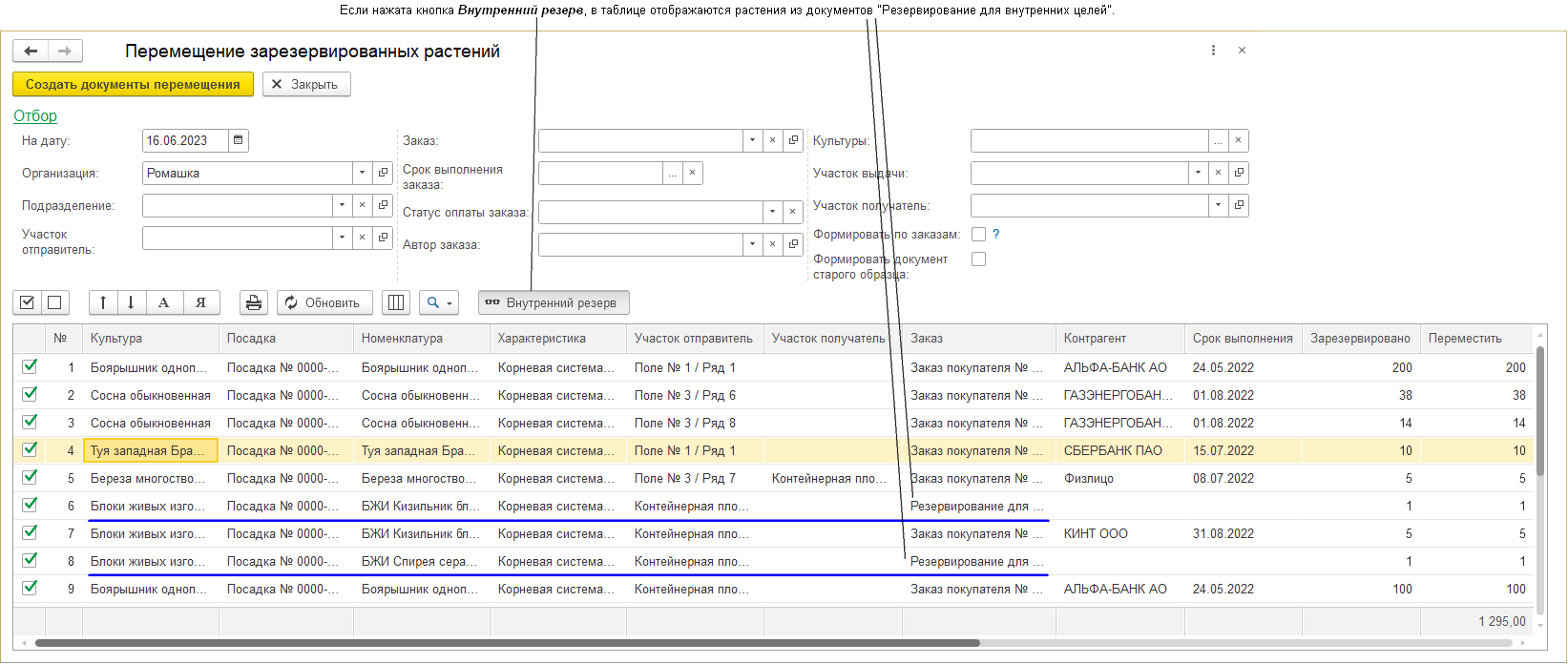Move row up arrow icon
Image resolution: width=1568 pixels, height=664 pixels.
(x=103, y=302)
